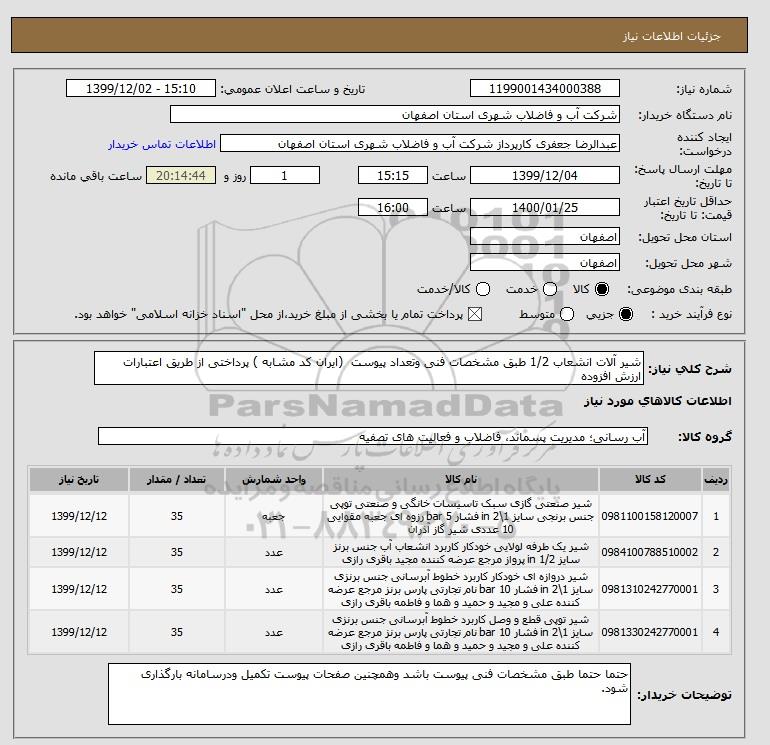
Task: Click the request creator name field
Action: click(420, 144)
